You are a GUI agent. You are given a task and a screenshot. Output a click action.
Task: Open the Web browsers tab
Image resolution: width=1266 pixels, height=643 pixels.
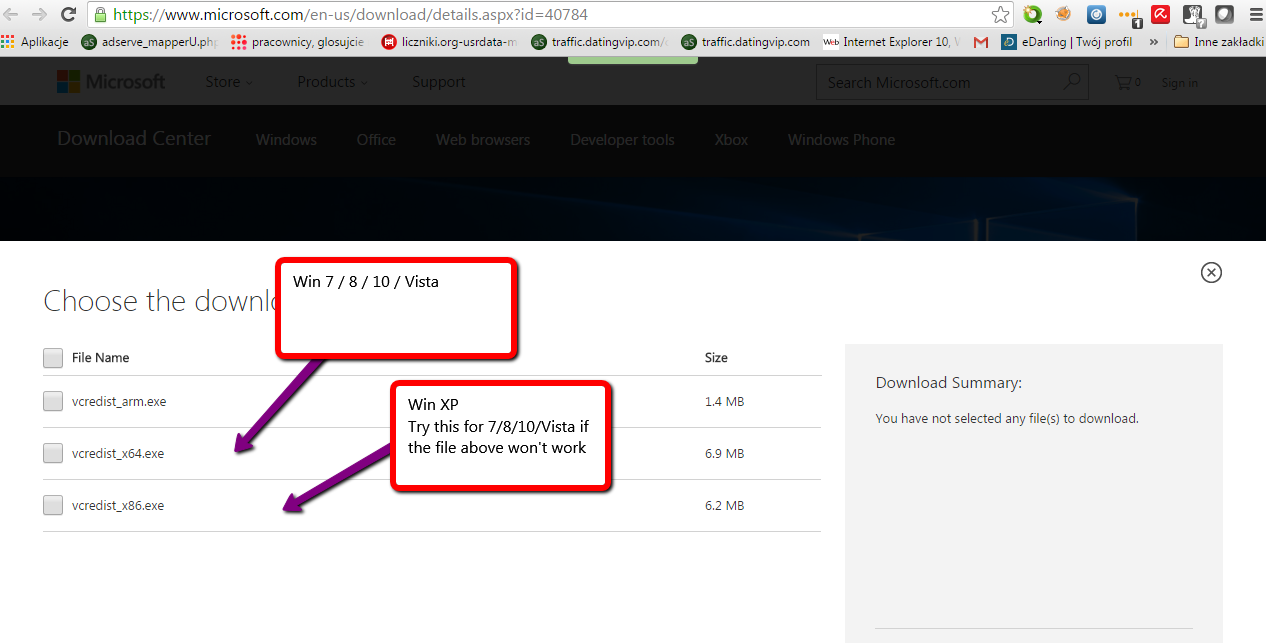483,140
